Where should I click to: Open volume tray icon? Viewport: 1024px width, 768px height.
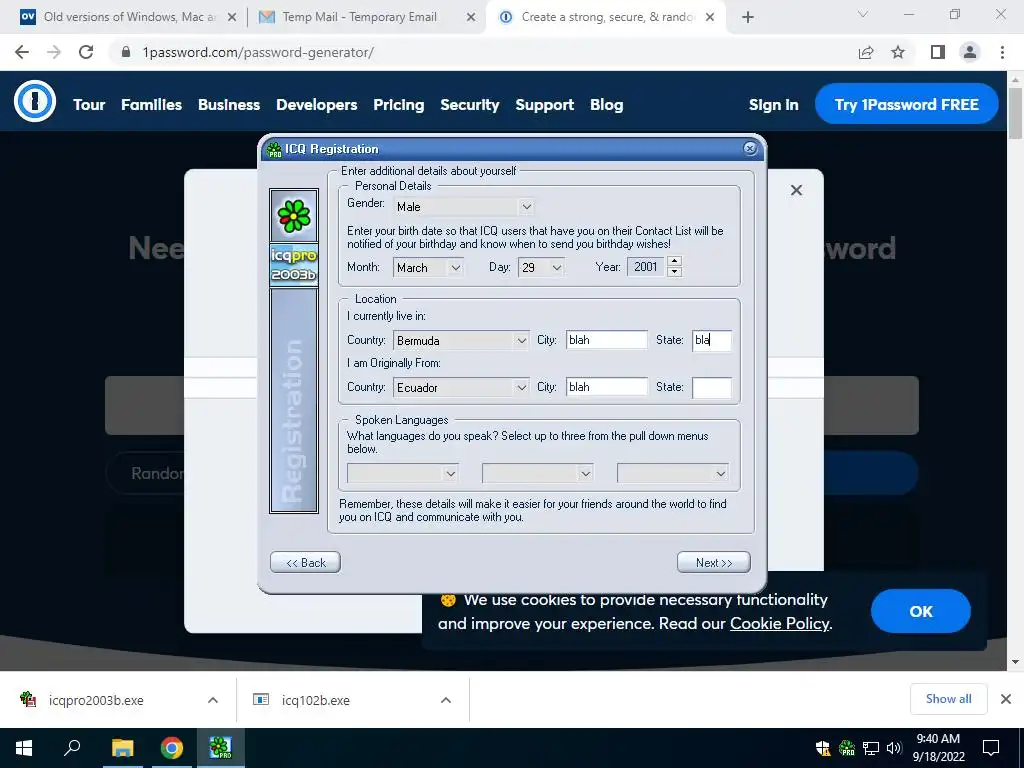click(x=894, y=748)
